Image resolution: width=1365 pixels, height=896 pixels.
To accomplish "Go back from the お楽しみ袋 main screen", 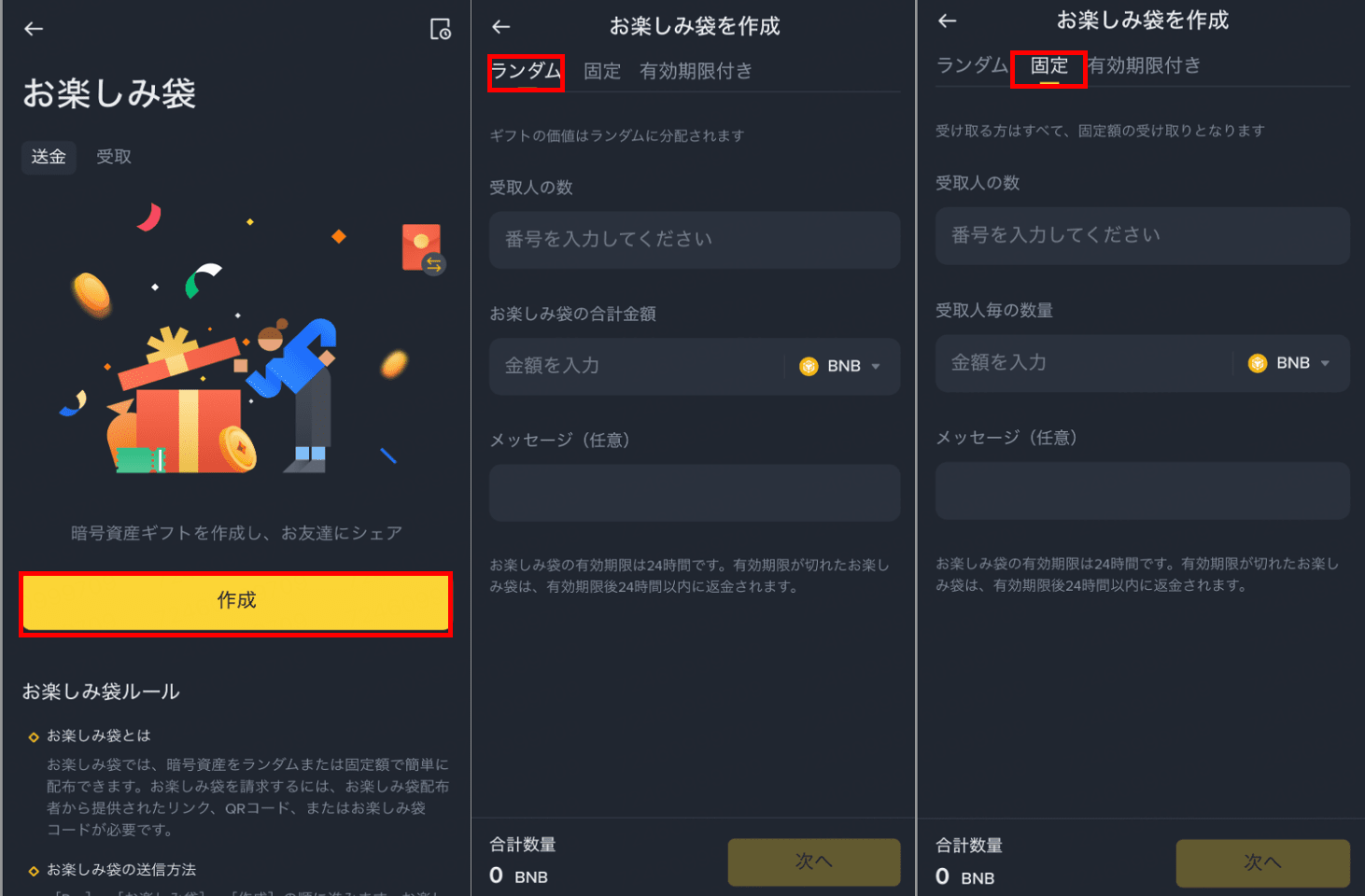I will click(34, 29).
